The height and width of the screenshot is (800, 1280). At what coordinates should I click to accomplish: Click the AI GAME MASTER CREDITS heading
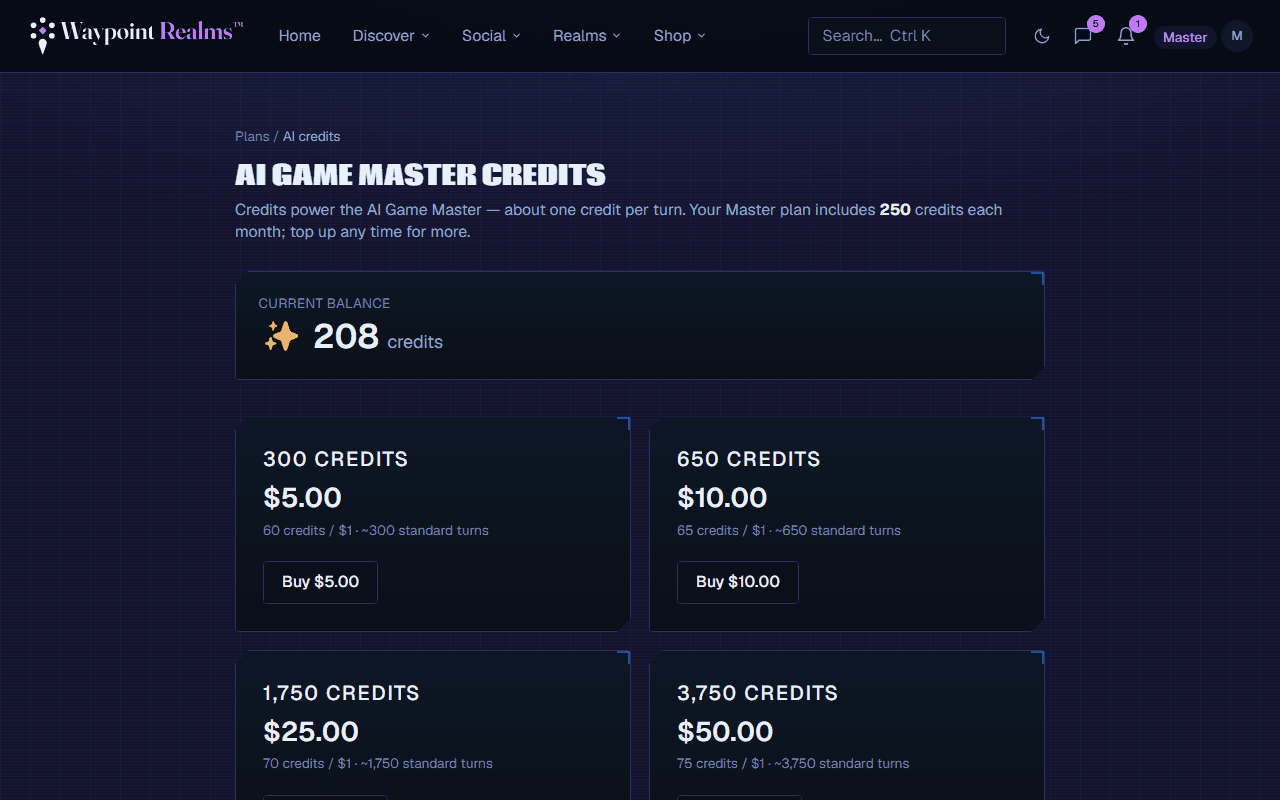420,175
